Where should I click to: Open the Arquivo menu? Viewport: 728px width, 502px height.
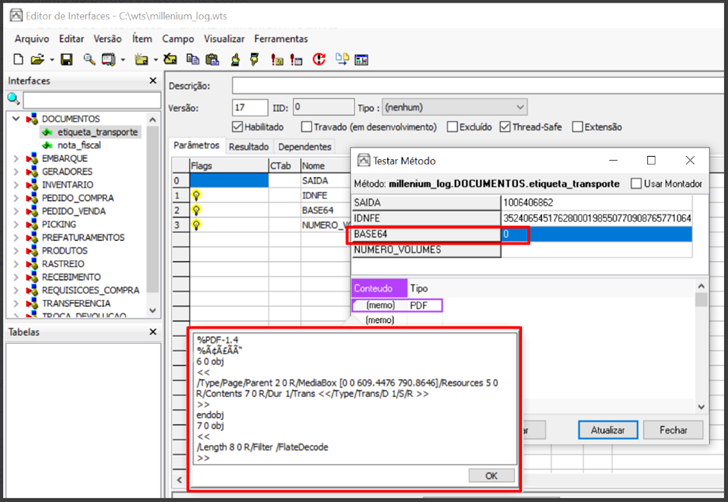32,39
